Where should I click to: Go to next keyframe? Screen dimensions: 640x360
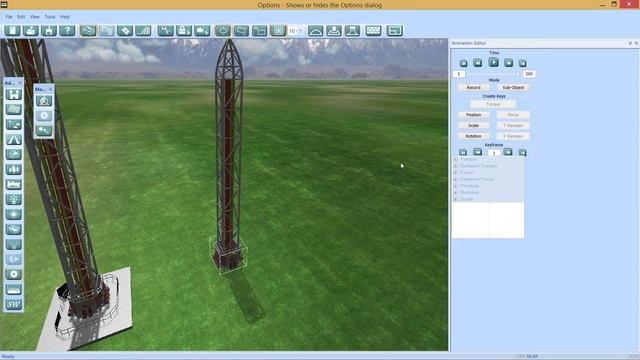(x=508, y=152)
